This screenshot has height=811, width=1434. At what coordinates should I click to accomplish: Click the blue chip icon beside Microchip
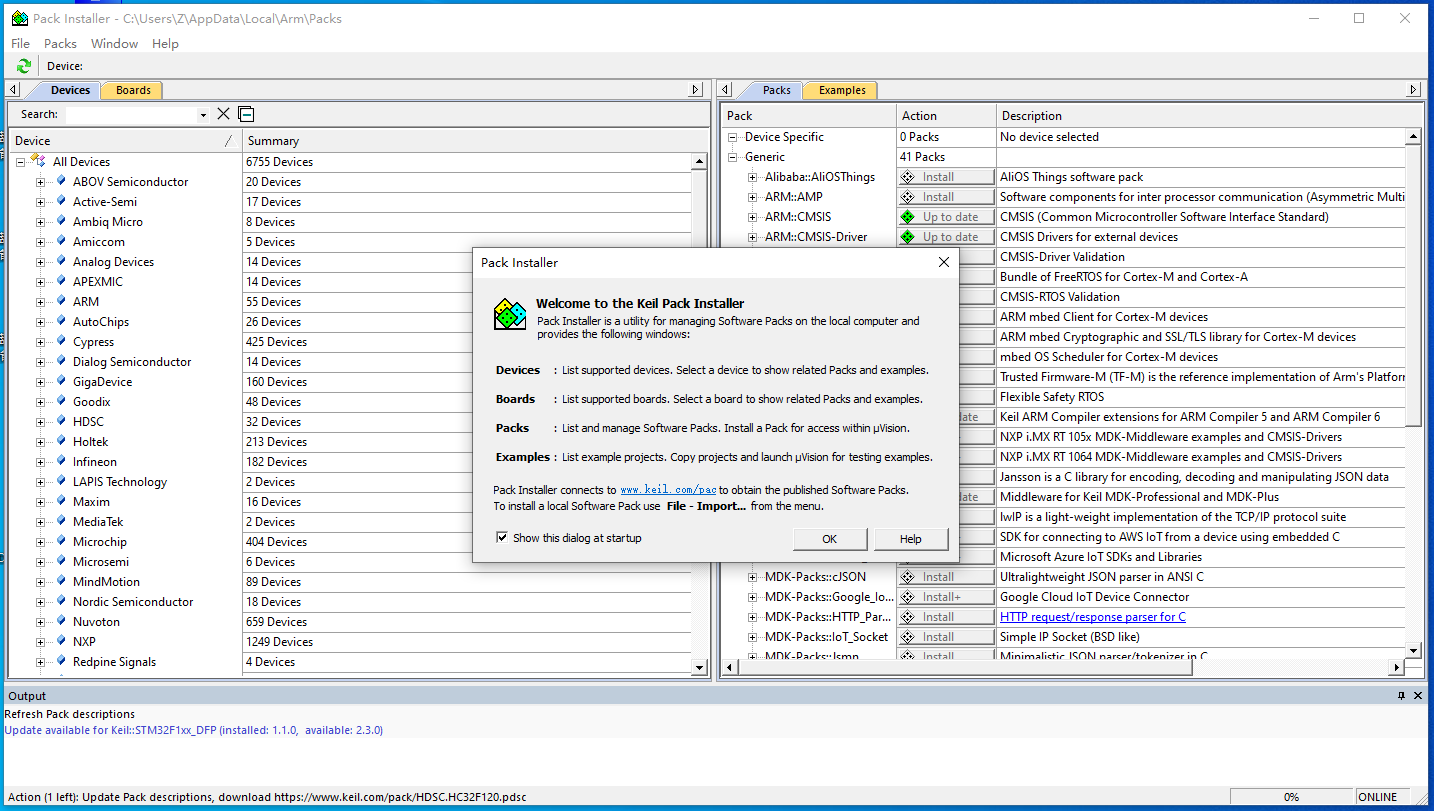coord(61,541)
